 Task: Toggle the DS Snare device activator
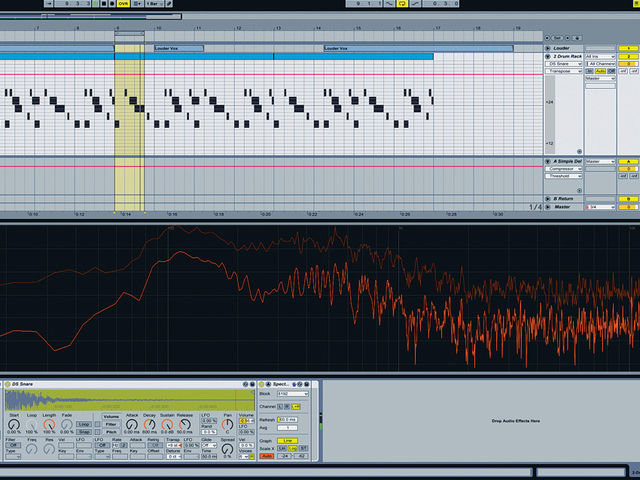tap(8, 384)
